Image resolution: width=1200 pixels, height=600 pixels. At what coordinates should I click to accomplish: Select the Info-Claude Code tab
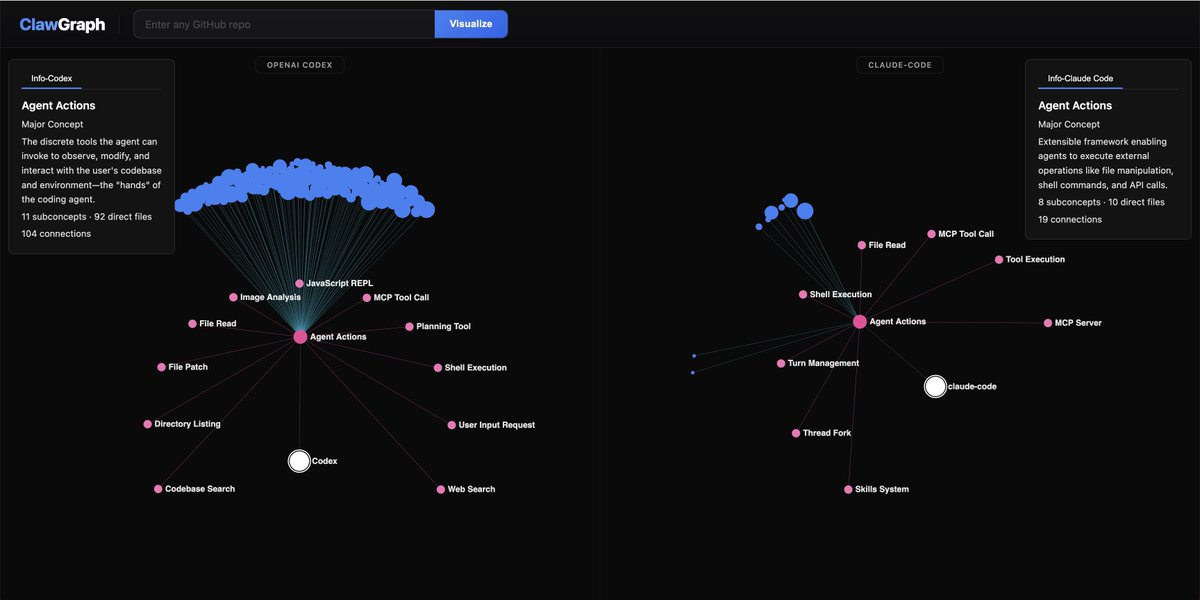[x=1080, y=78]
